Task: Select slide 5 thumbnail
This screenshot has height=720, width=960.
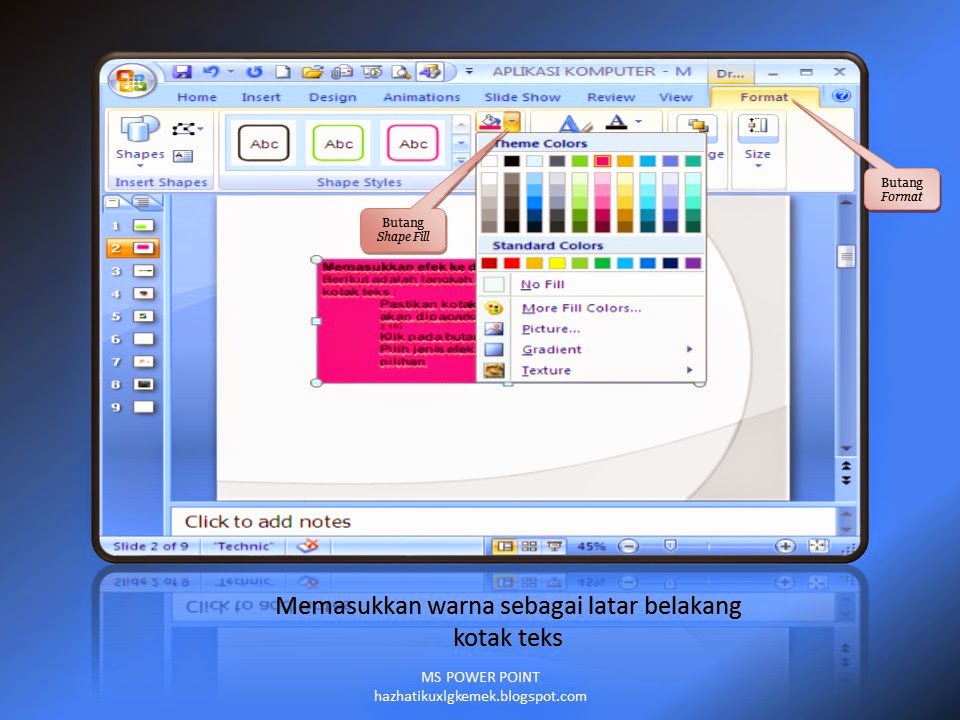Action: 143,317
